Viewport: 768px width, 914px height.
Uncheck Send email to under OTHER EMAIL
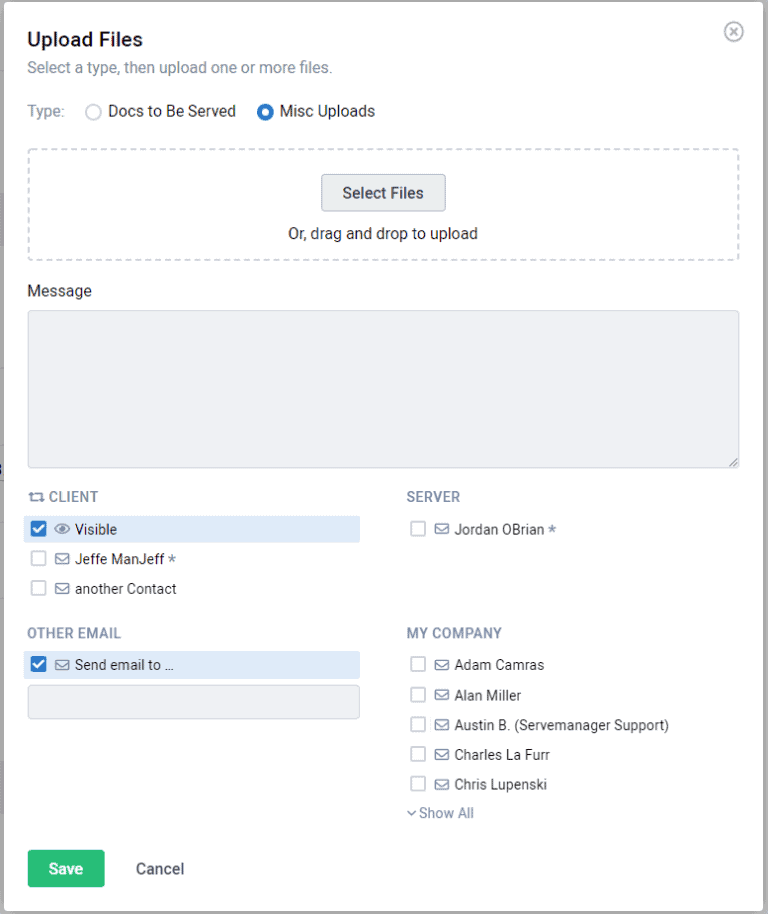coord(38,664)
